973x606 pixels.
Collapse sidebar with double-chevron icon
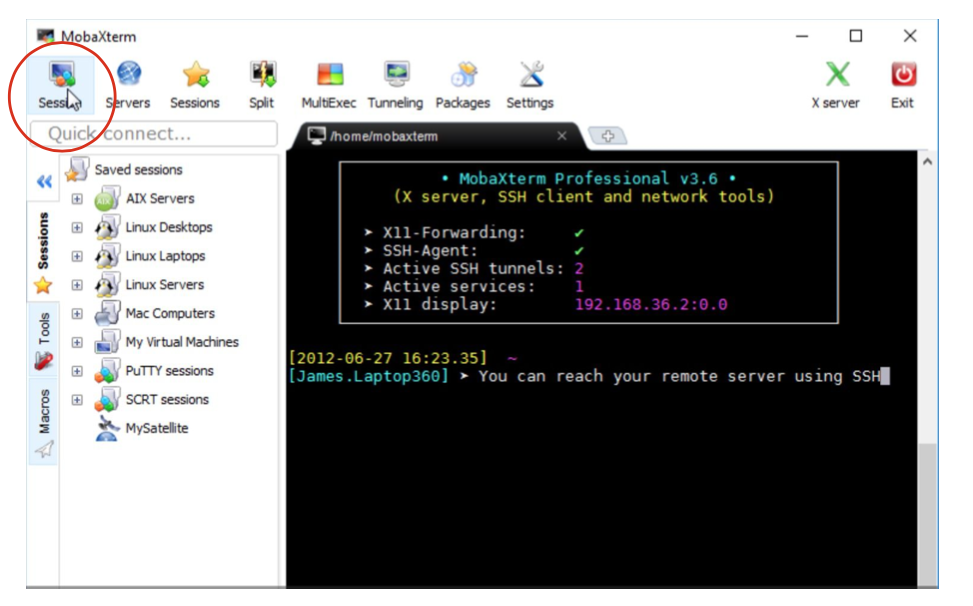click(44, 182)
